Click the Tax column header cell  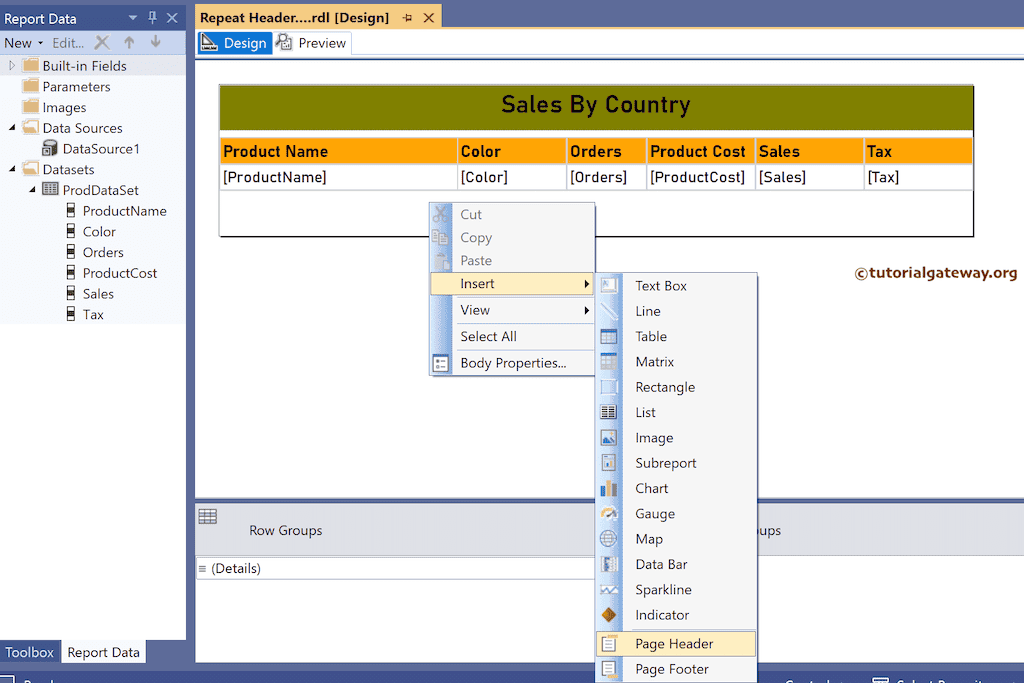click(x=918, y=151)
